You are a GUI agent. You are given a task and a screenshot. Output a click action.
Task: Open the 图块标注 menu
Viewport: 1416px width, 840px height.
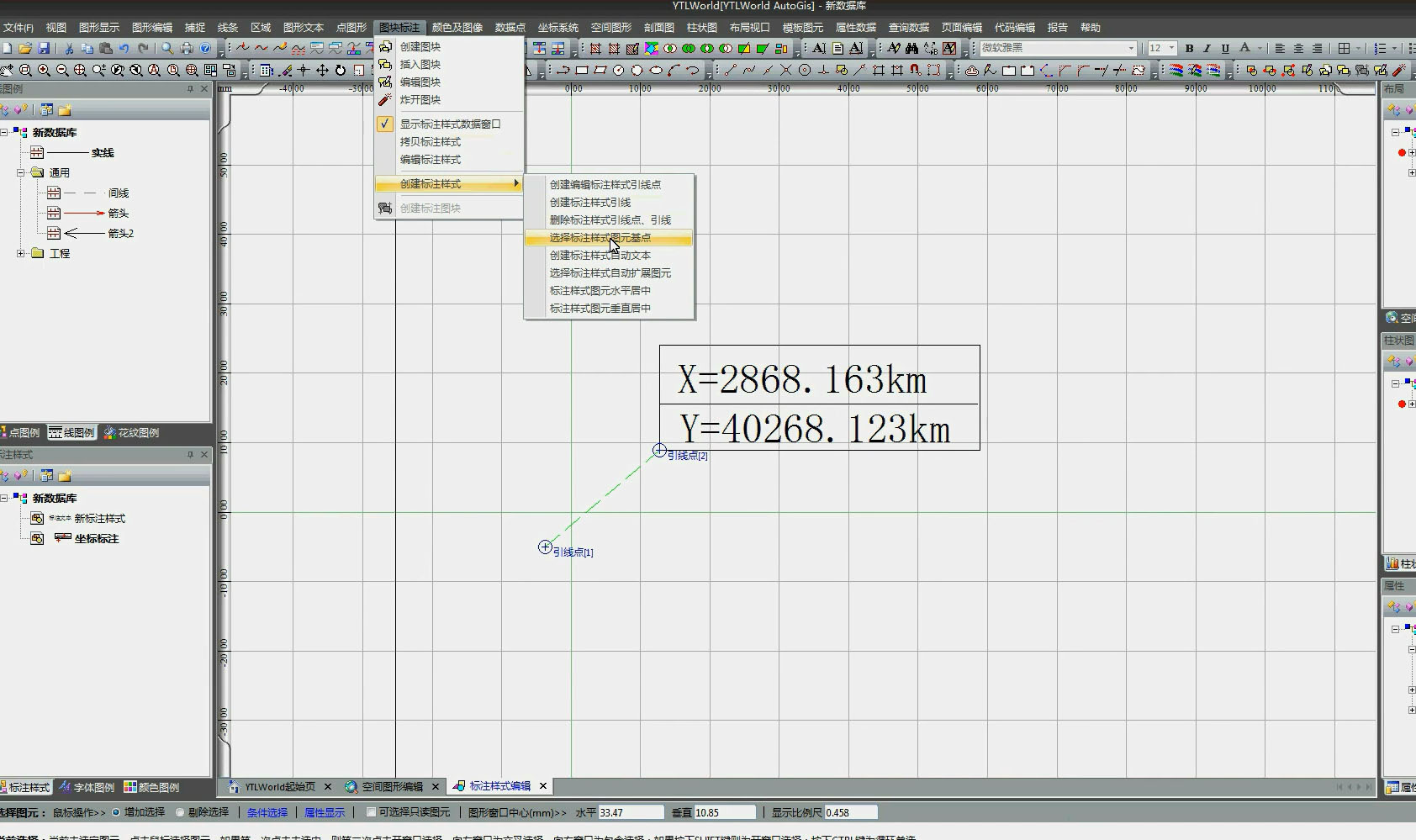coord(399,28)
